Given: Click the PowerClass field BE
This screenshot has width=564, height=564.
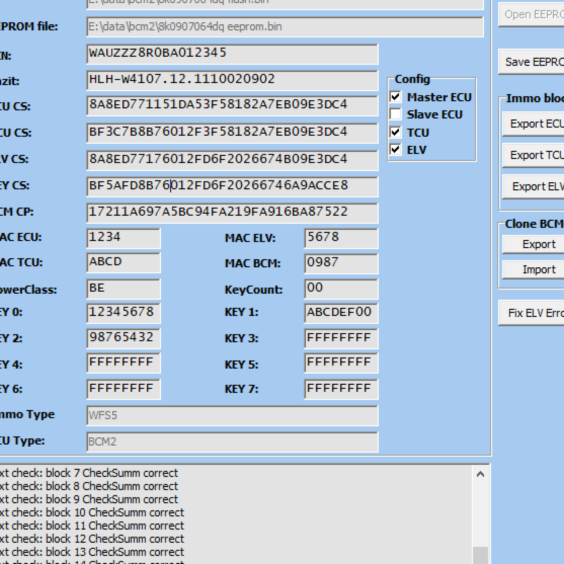Looking at the screenshot, I should [x=123, y=289].
